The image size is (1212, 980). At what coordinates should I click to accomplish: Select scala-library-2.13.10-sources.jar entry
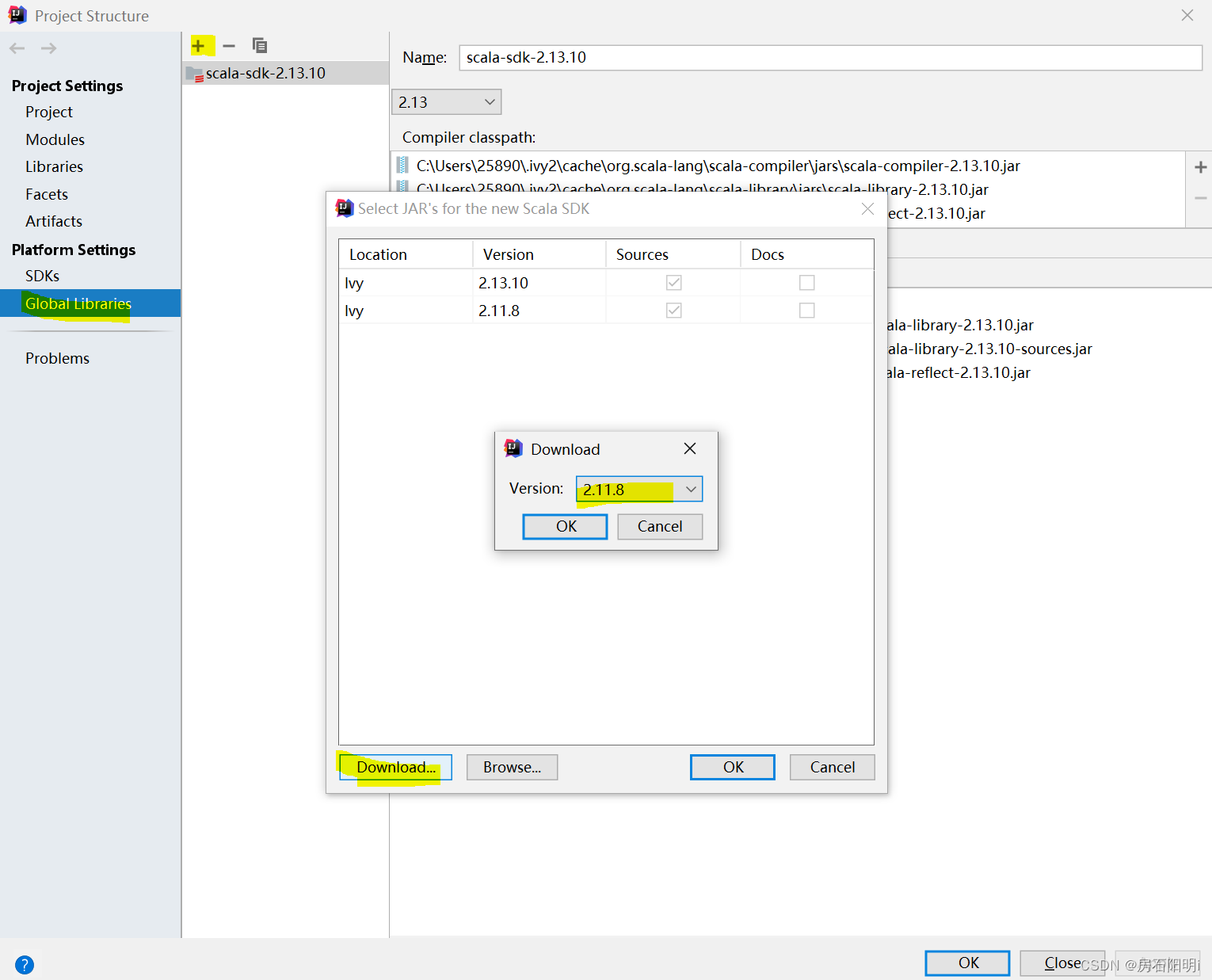coord(989,349)
